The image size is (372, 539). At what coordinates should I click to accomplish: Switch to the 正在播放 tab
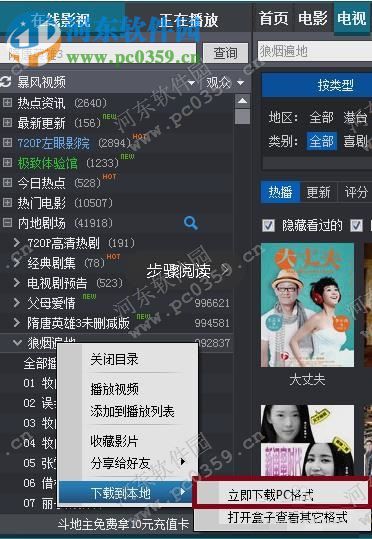coord(188,20)
